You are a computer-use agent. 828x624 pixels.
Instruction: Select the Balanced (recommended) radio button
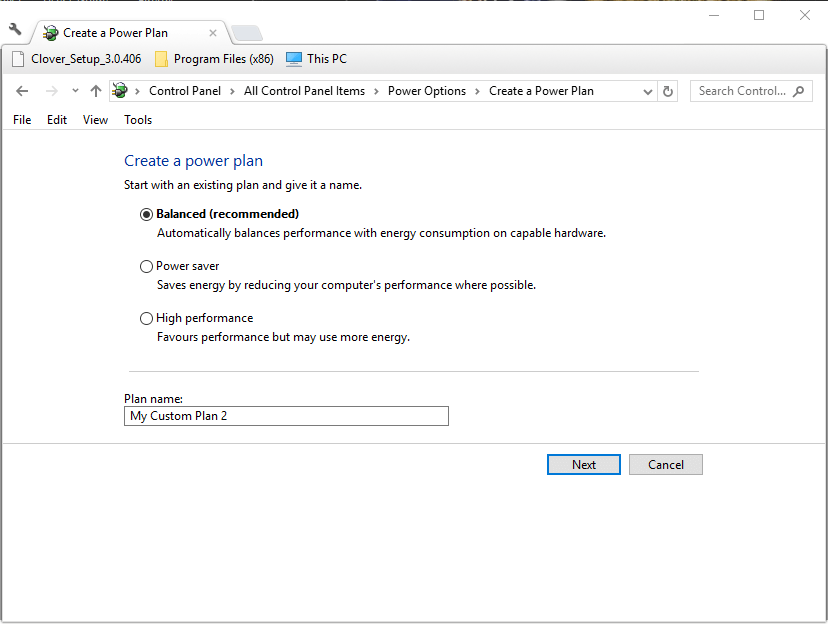pos(146,214)
